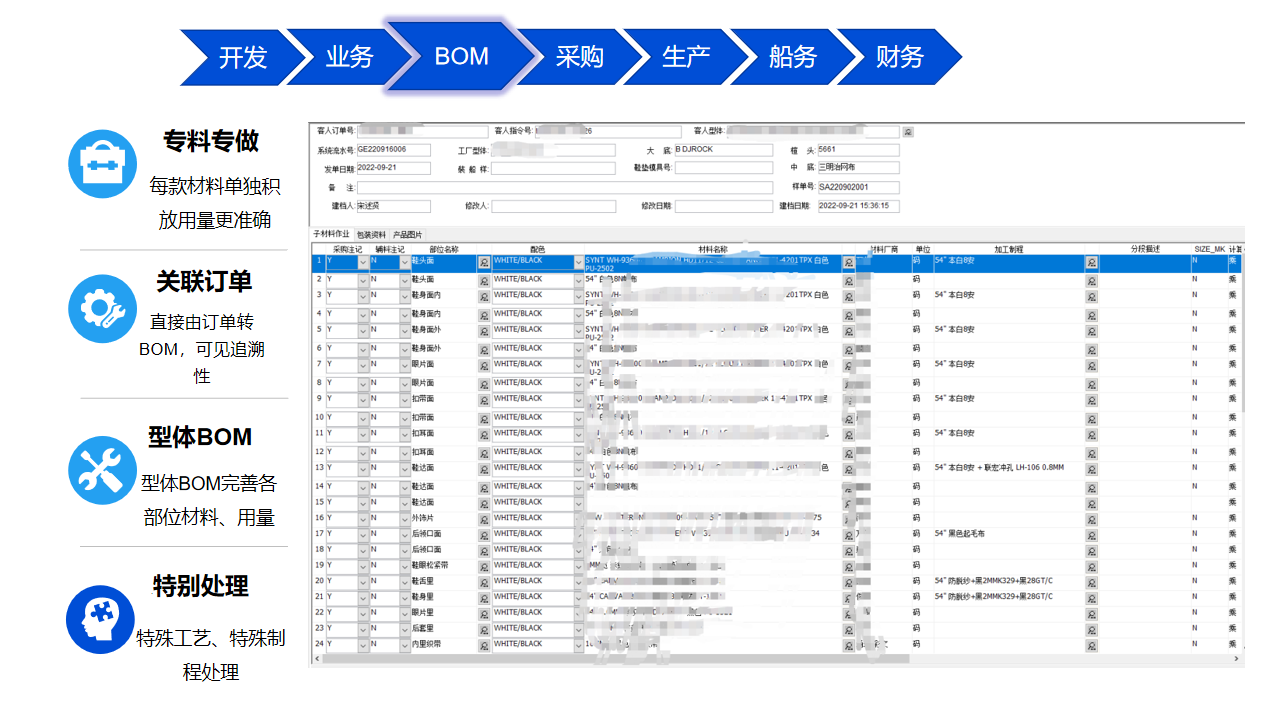Switch to the 包装资料 tab

371,234
